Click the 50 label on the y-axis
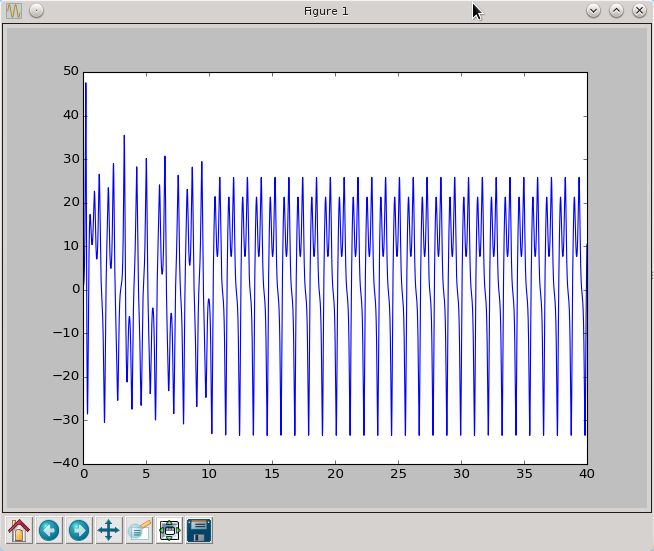Screen dimensions: 654x551 click(70, 71)
